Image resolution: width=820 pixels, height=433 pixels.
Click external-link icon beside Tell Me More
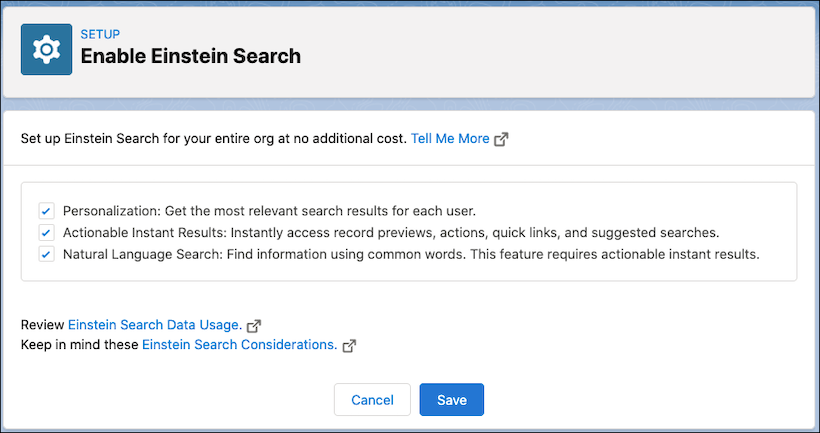pos(501,139)
